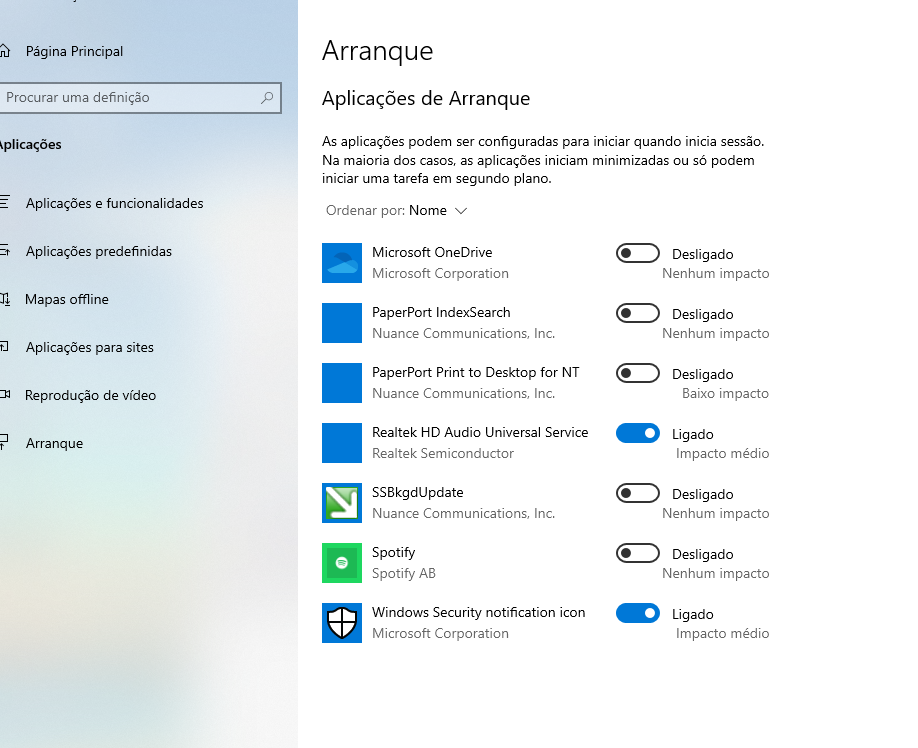918x748 pixels.
Task: Open Aplicações para sites settings
Action: [89, 347]
